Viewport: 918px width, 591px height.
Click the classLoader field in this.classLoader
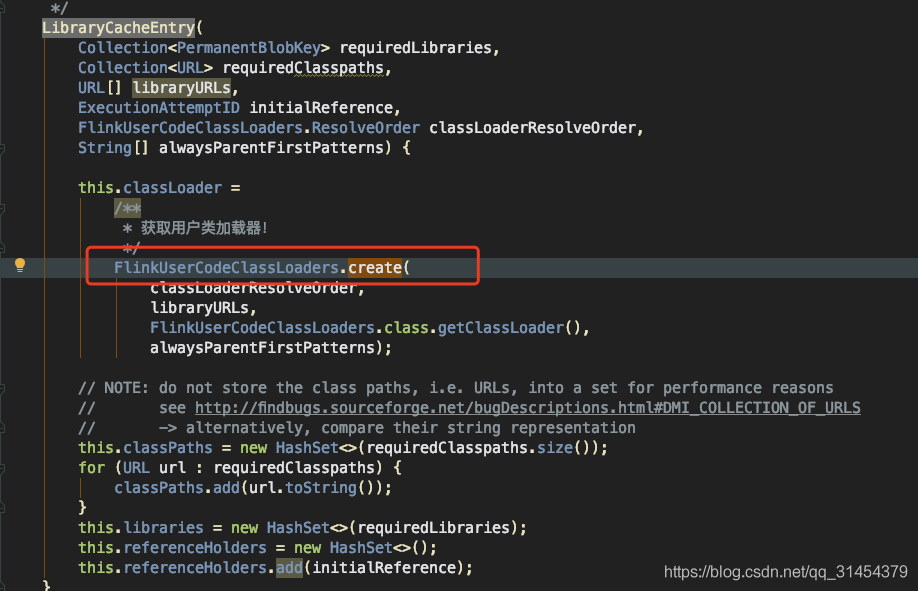tap(172, 188)
